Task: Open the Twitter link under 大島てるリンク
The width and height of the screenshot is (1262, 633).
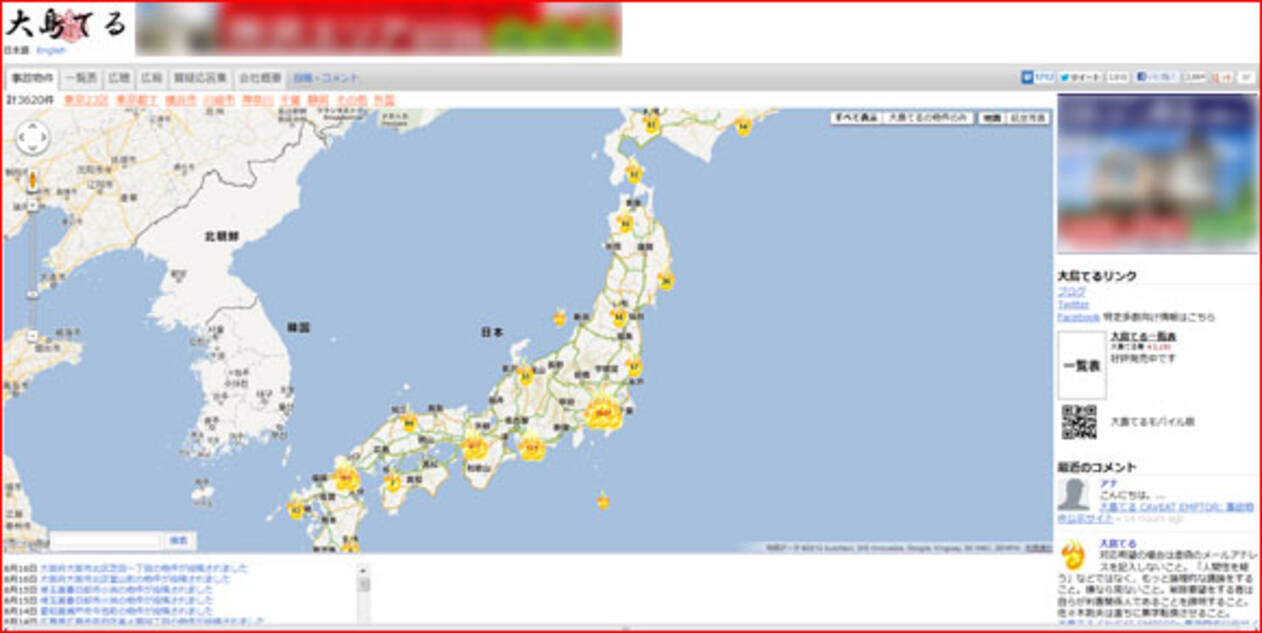Action: pyautogui.click(x=1071, y=304)
